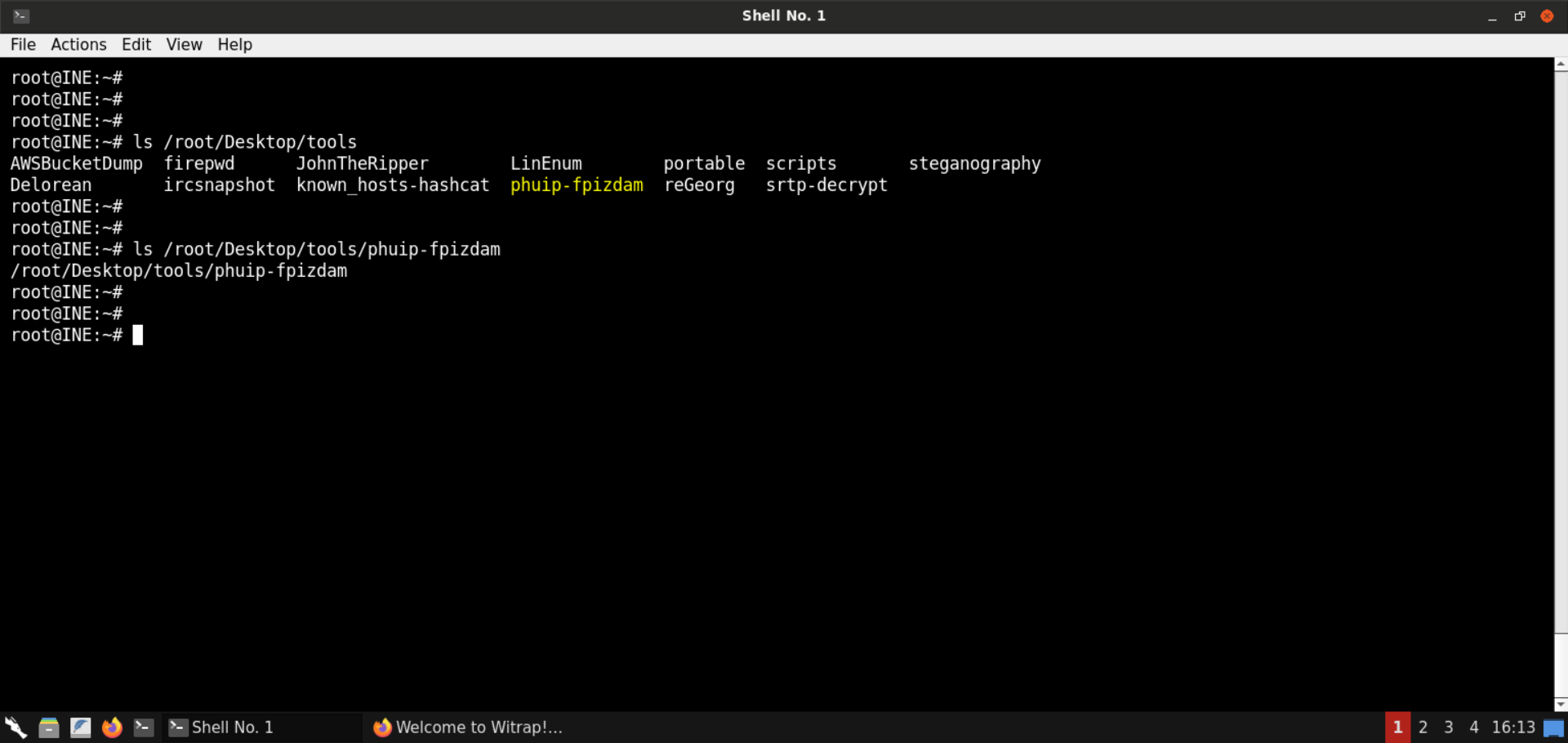Viewport: 1568px width, 743px height.
Task: Open the Edit menu
Action: (x=136, y=44)
